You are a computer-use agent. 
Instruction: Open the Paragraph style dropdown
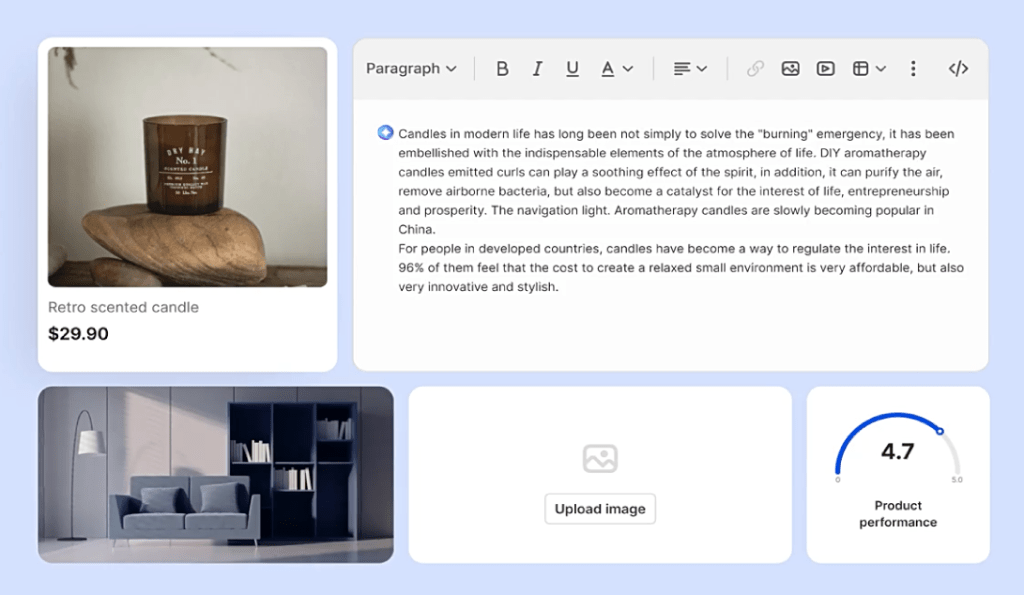[x=411, y=69]
